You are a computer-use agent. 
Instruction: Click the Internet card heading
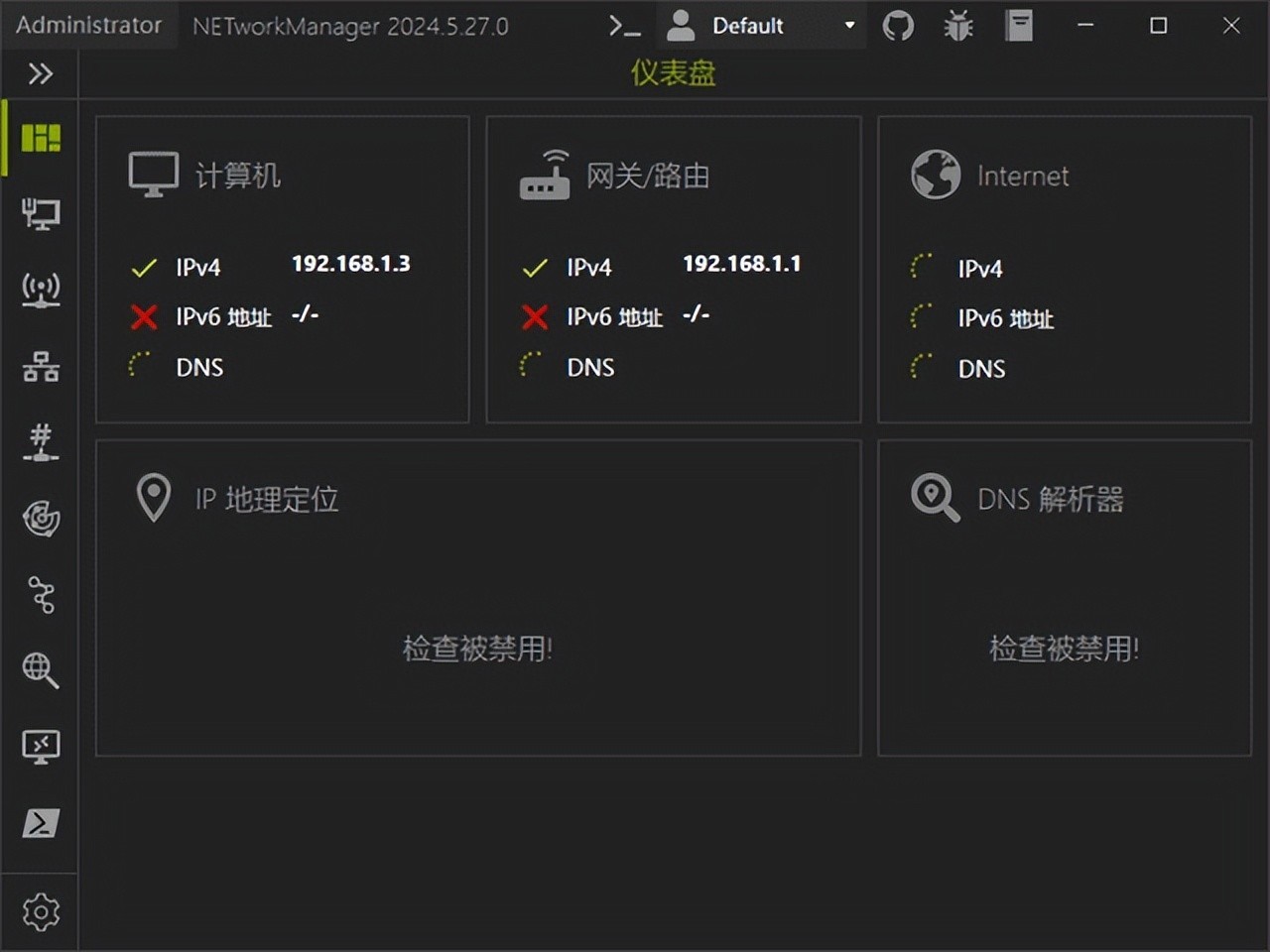pos(1023,177)
